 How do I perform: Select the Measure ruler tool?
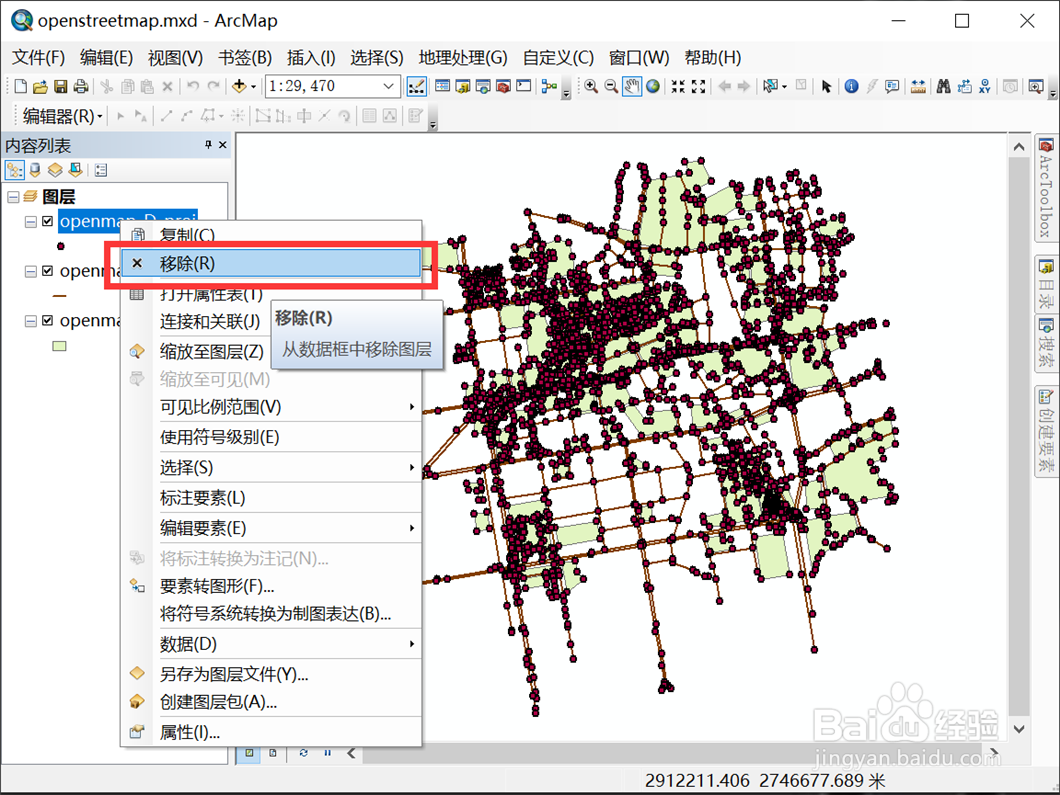click(918, 87)
